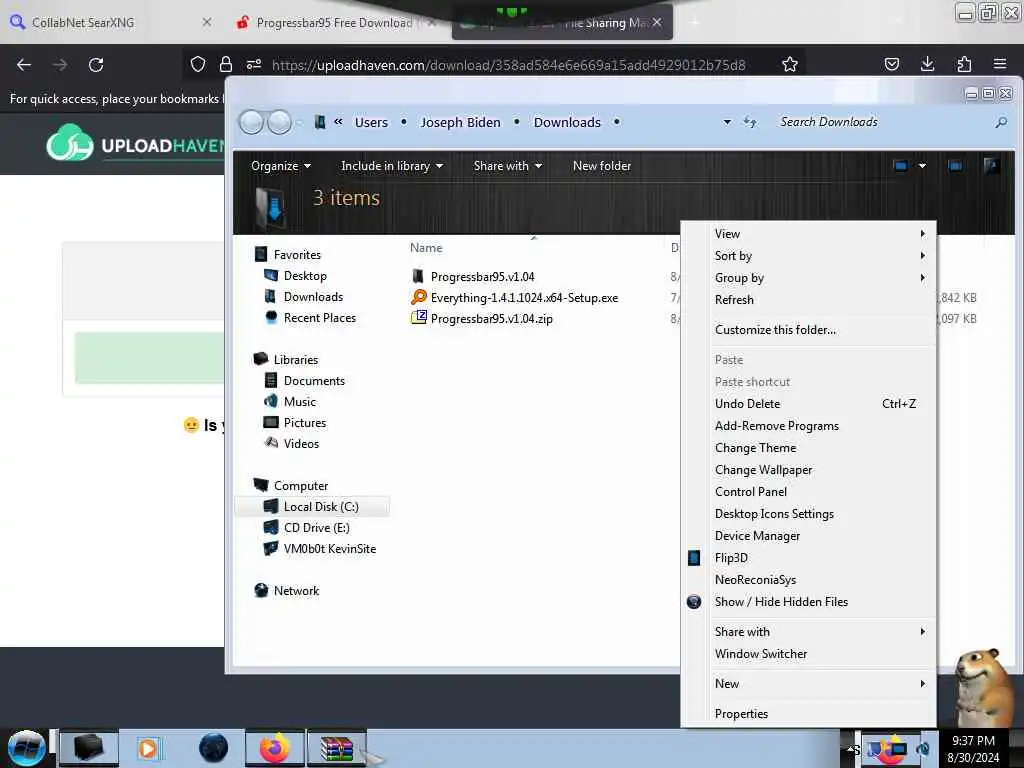Open Device Manager entry
1024x768 pixels.
(808, 536)
